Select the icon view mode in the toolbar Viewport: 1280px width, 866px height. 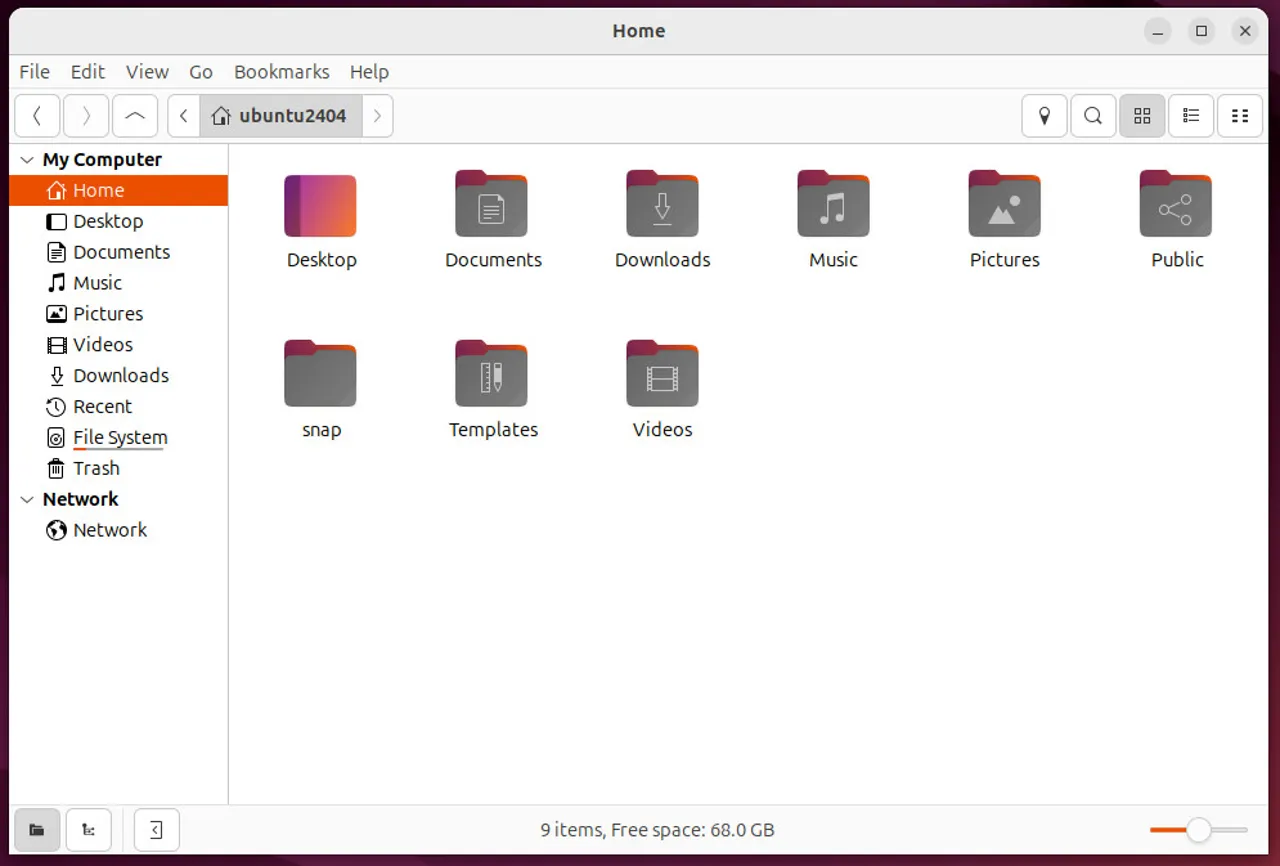click(x=1142, y=115)
